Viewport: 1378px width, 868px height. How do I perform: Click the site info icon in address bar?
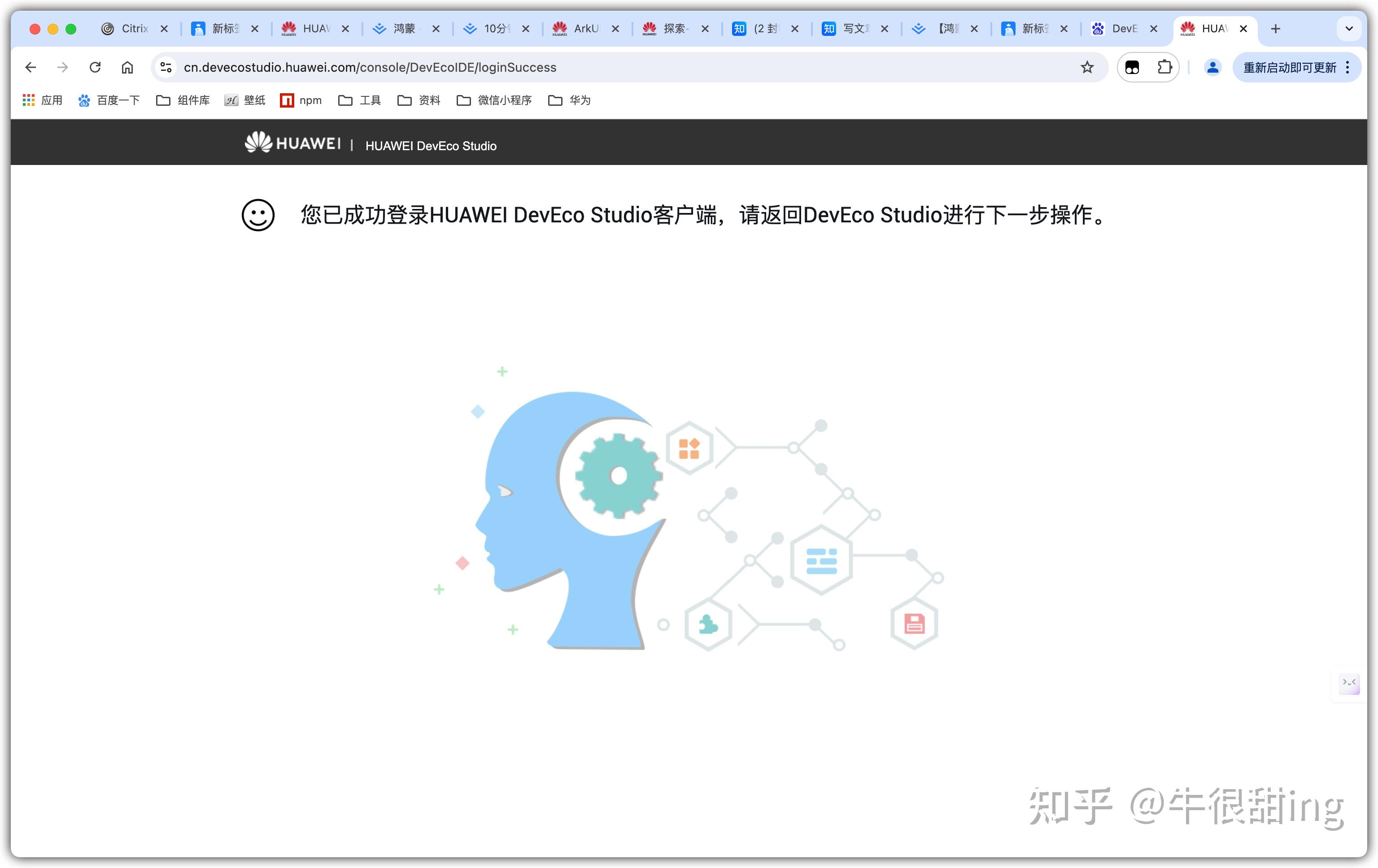[x=166, y=67]
